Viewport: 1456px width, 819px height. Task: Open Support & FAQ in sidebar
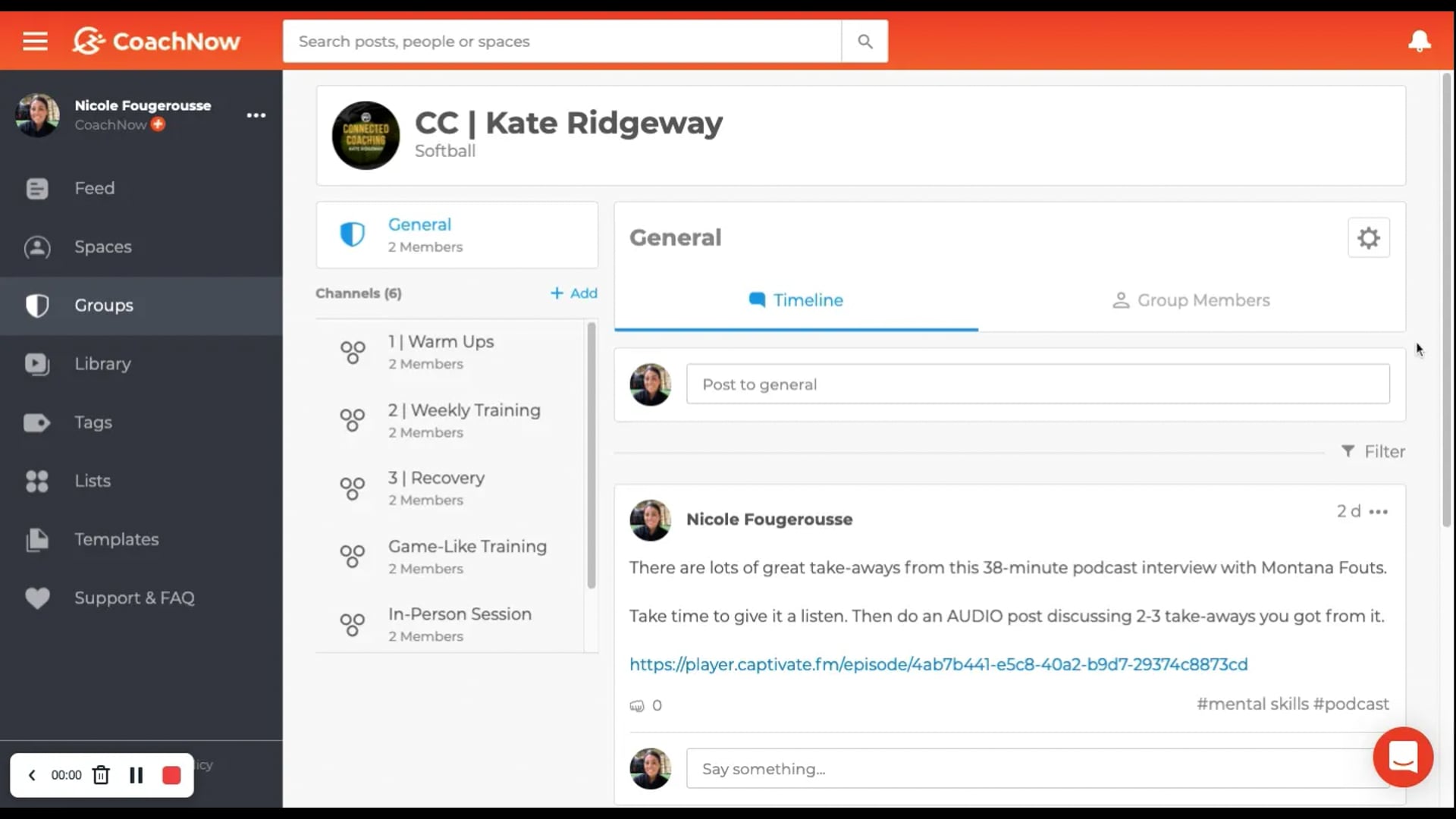coord(141,598)
